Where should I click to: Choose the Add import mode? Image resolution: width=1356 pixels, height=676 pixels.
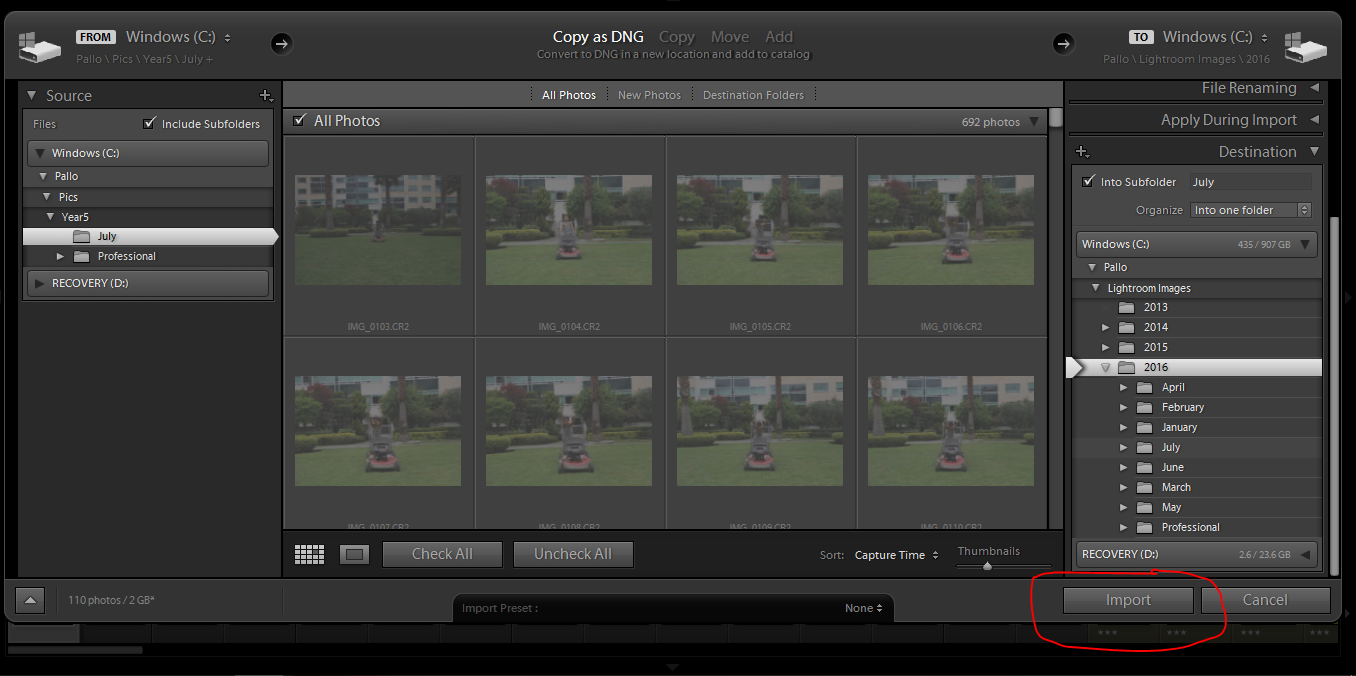click(x=779, y=37)
